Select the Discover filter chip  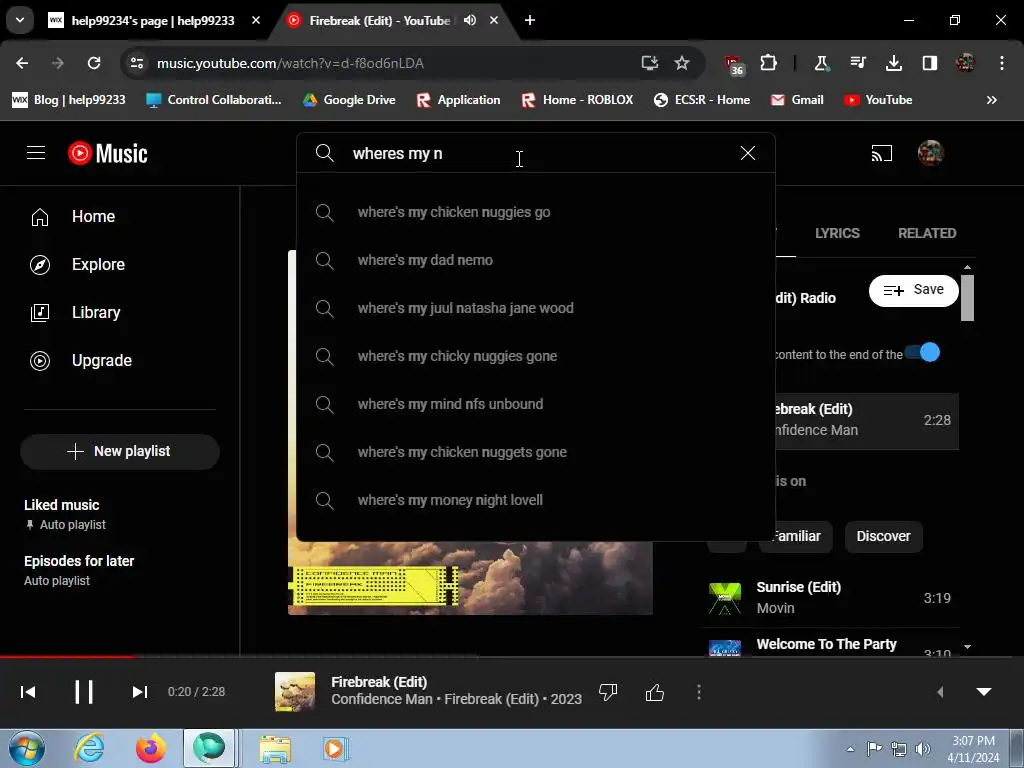[883, 536]
